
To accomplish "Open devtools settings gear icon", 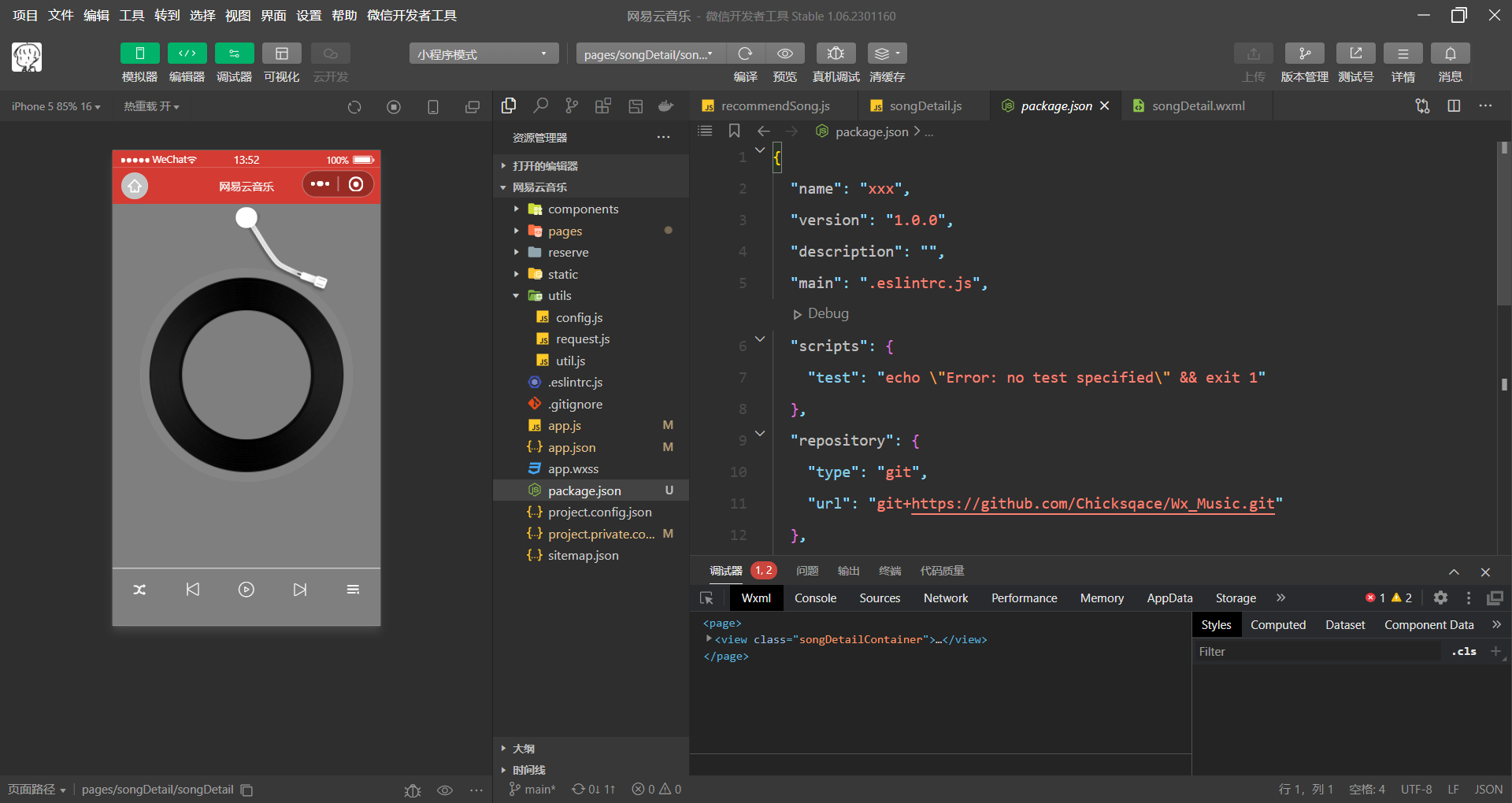I will pos(1440,598).
